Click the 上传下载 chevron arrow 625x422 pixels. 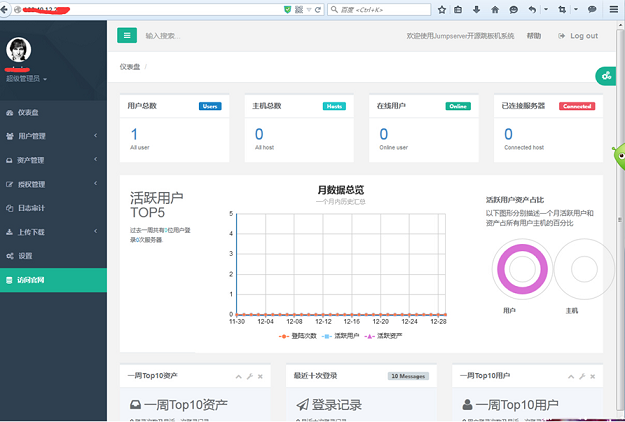pos(96,231)
